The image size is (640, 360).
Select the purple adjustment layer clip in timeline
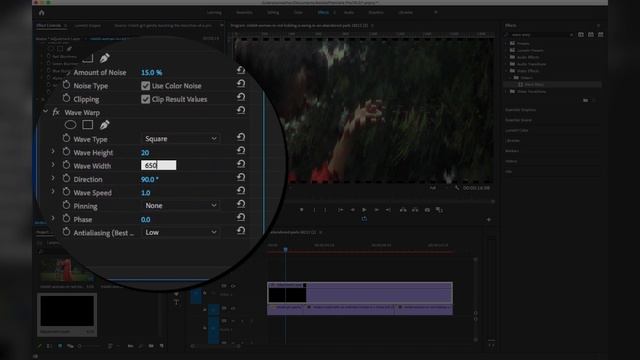[360, 292]
